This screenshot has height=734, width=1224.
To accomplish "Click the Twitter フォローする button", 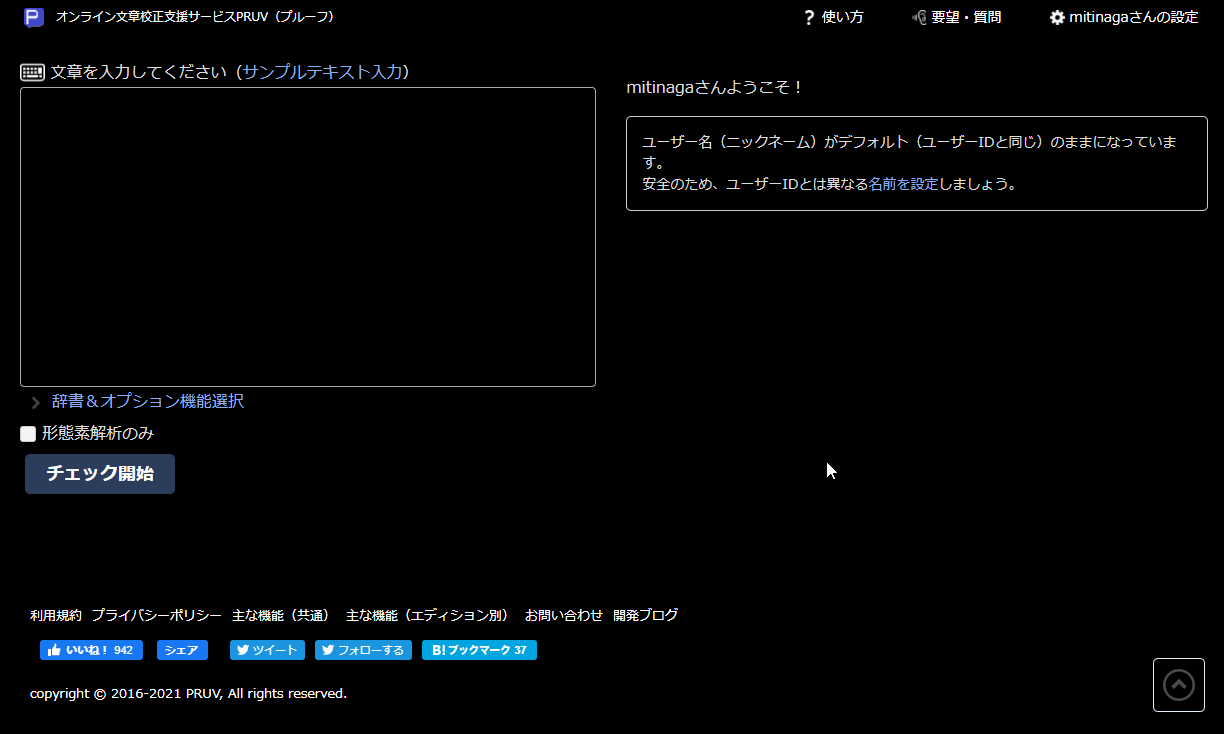I will click(363, 650).
